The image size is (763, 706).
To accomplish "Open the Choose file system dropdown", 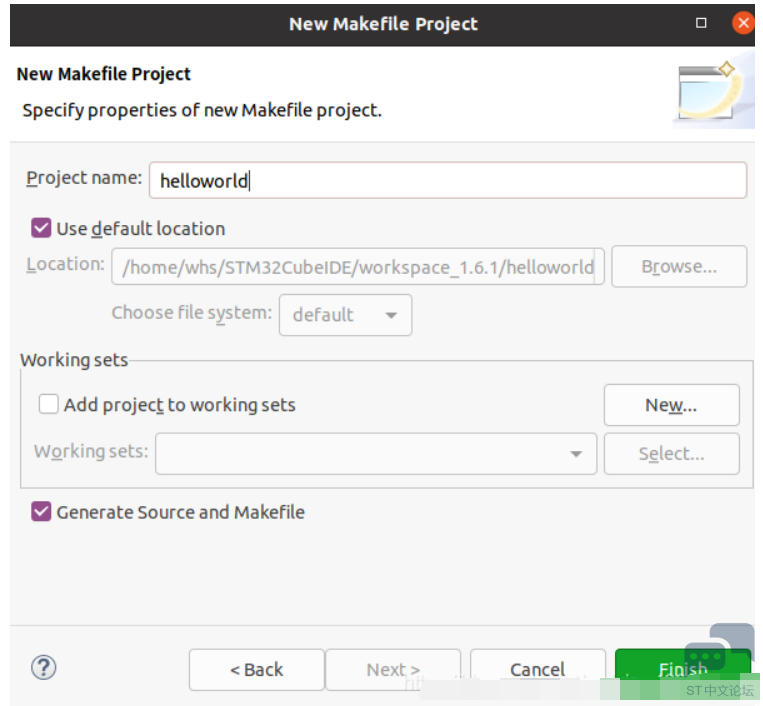I will point(345,315).
